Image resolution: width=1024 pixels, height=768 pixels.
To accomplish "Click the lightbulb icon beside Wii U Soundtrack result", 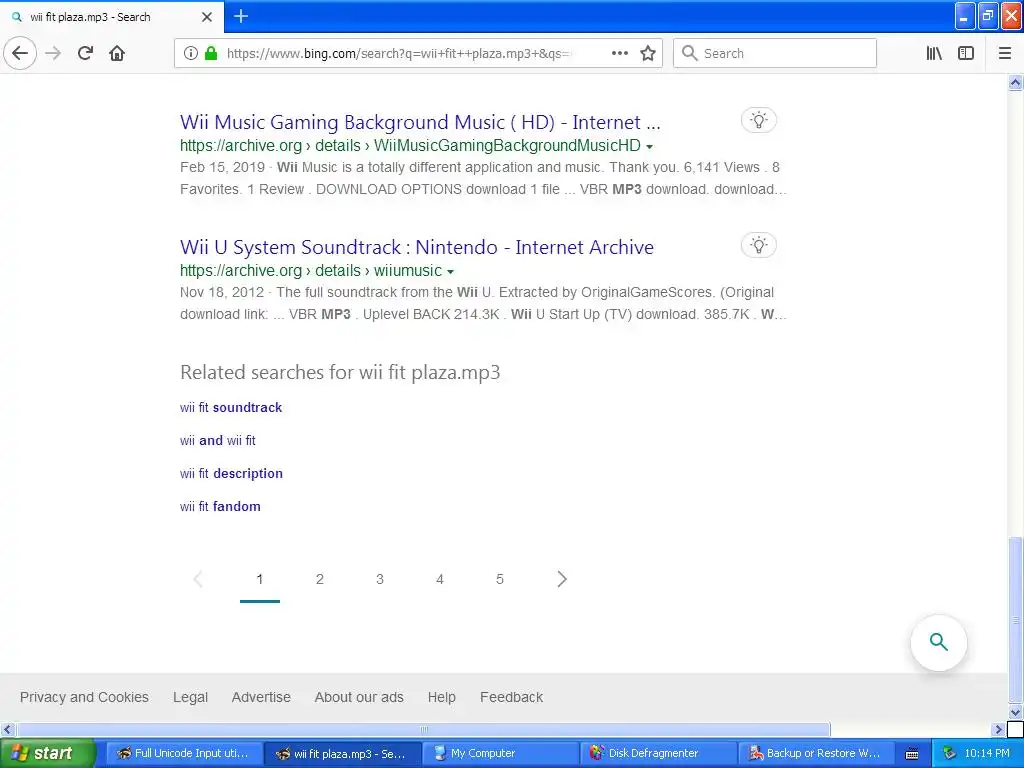I will (758, 246).
